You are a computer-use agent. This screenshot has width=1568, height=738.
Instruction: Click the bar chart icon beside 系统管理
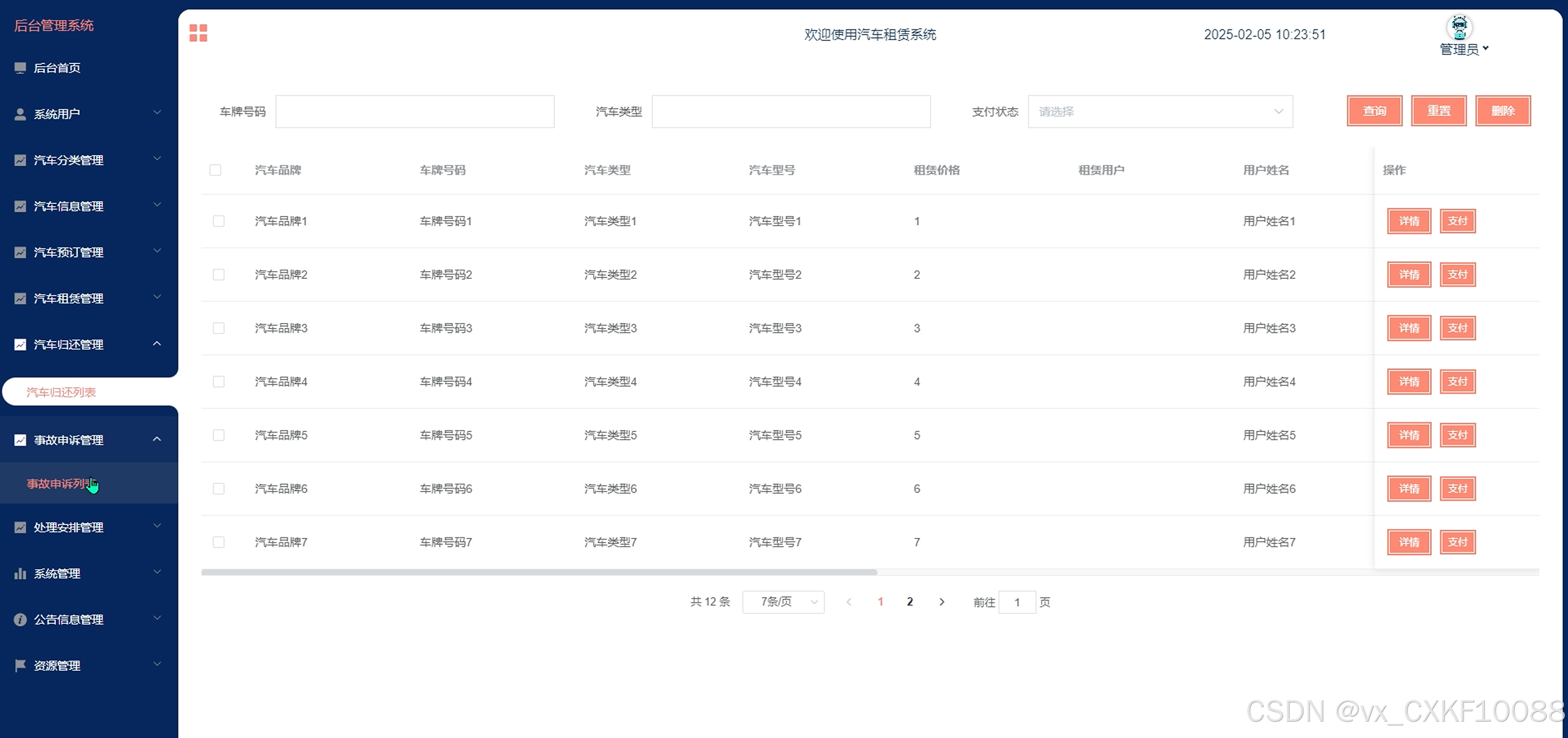click(x=20, y=574)
